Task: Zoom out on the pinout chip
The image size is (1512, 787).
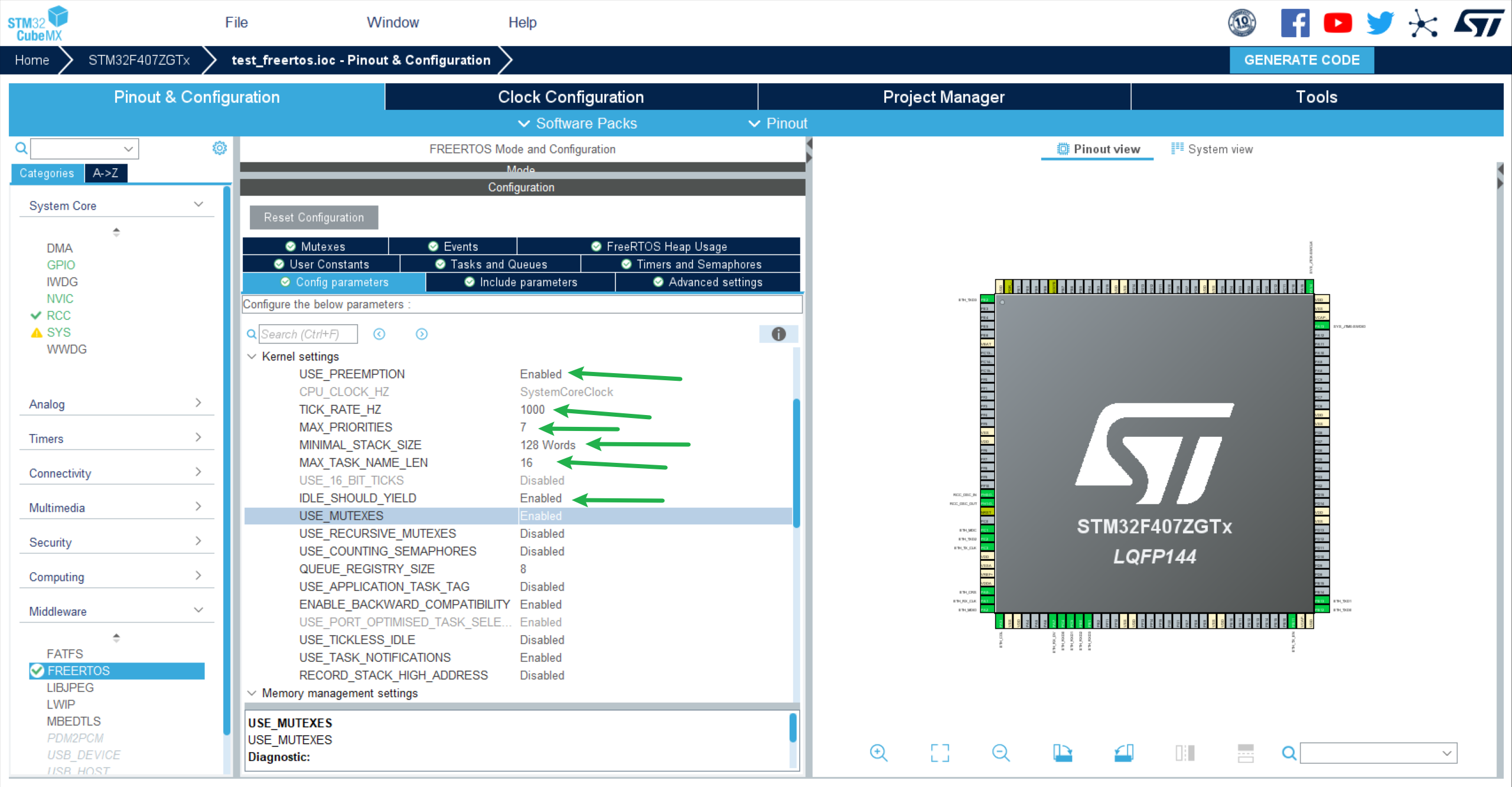Action: 1001,753
